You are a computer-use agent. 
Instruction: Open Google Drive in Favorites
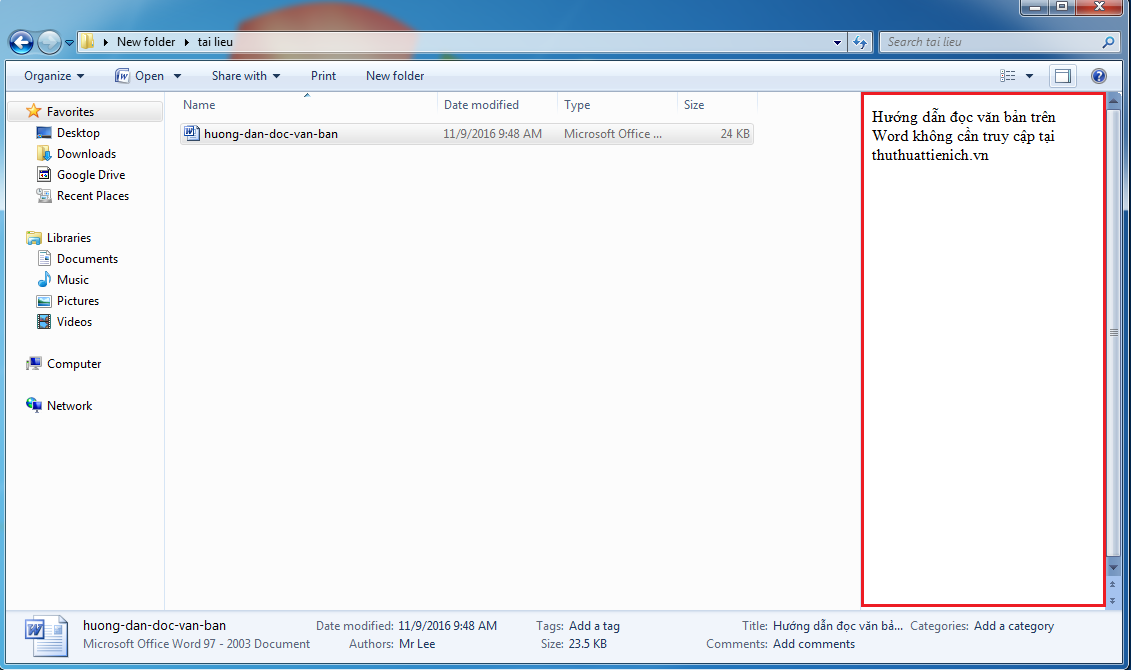pyautogui.click(x=90, y=175)
